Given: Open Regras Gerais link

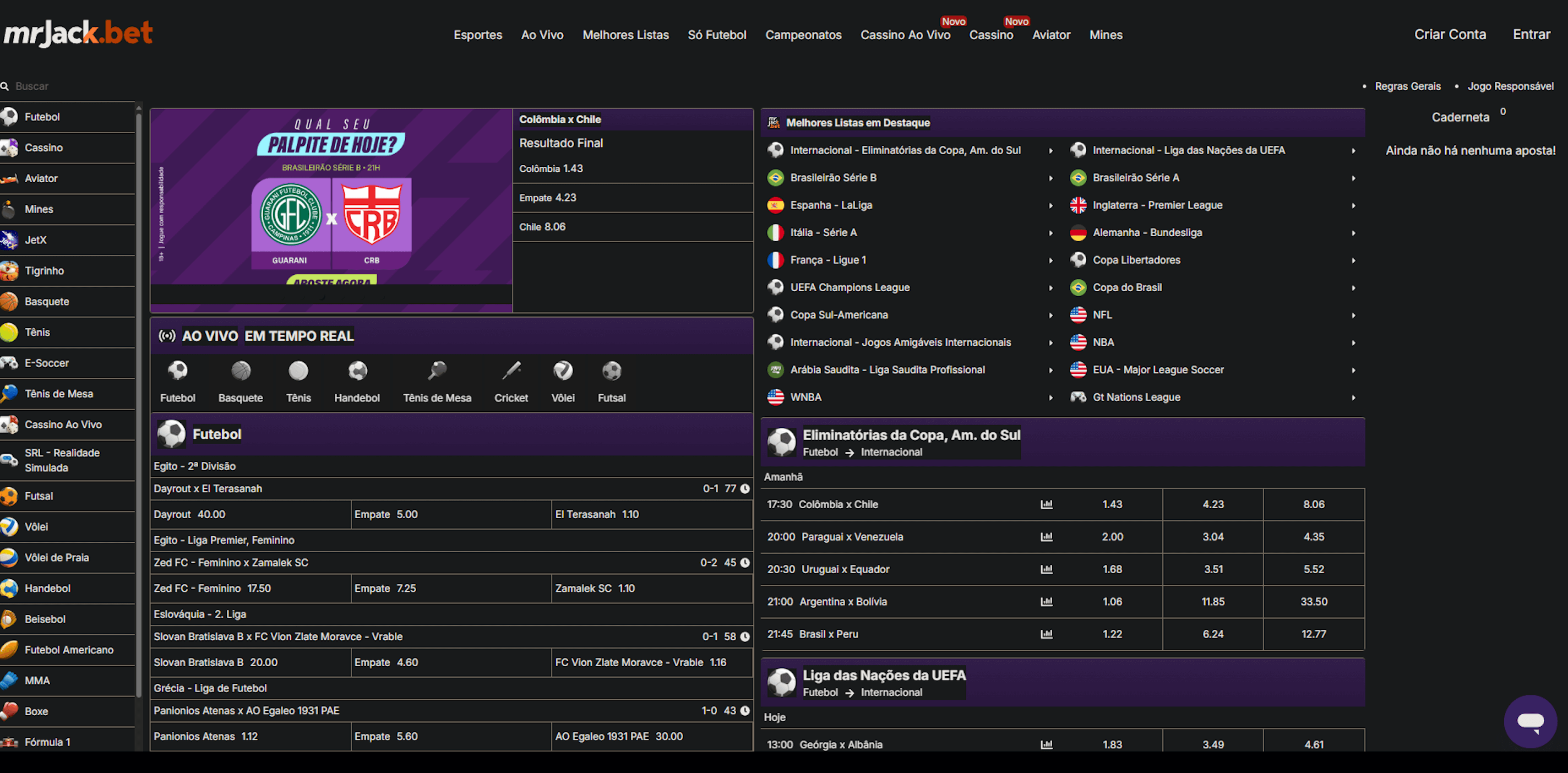Looking at the screenshot, I should point(1407,86).
